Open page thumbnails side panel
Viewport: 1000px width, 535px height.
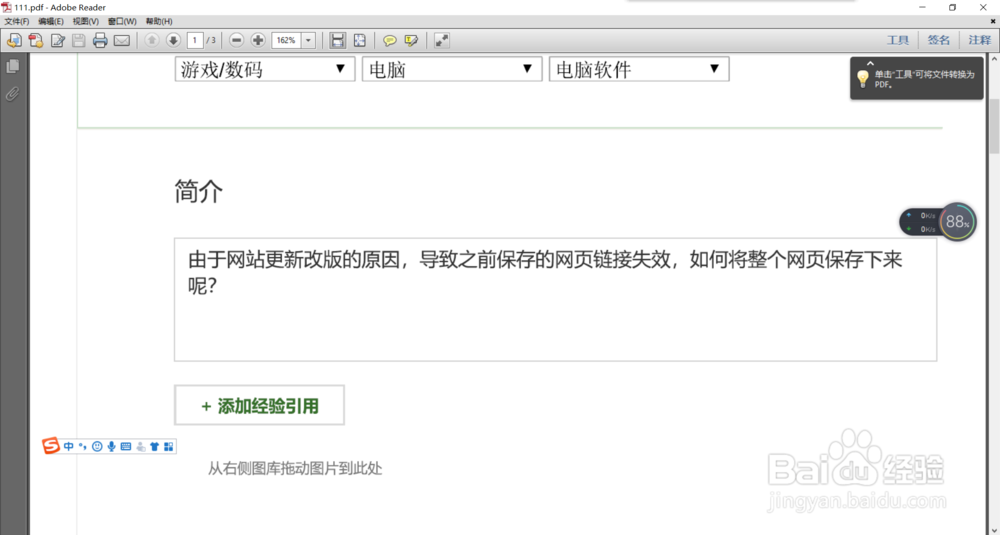click(x=13, y=66)
